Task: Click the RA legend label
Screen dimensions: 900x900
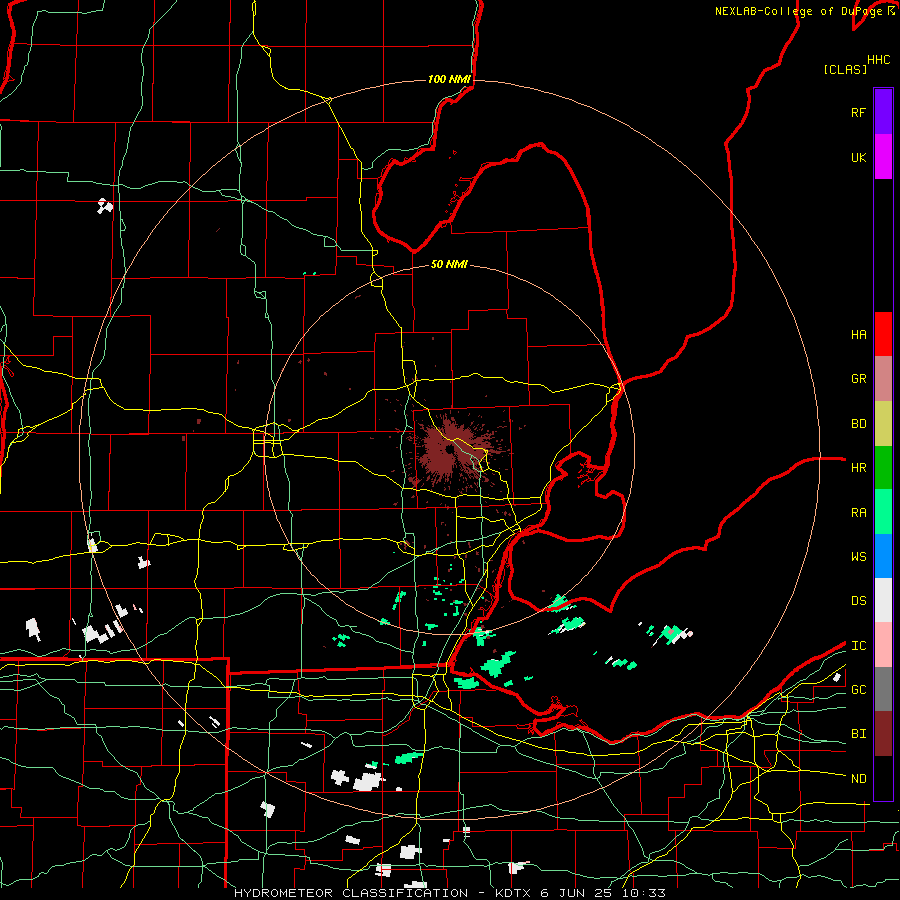Action: (x=859, y=513)
